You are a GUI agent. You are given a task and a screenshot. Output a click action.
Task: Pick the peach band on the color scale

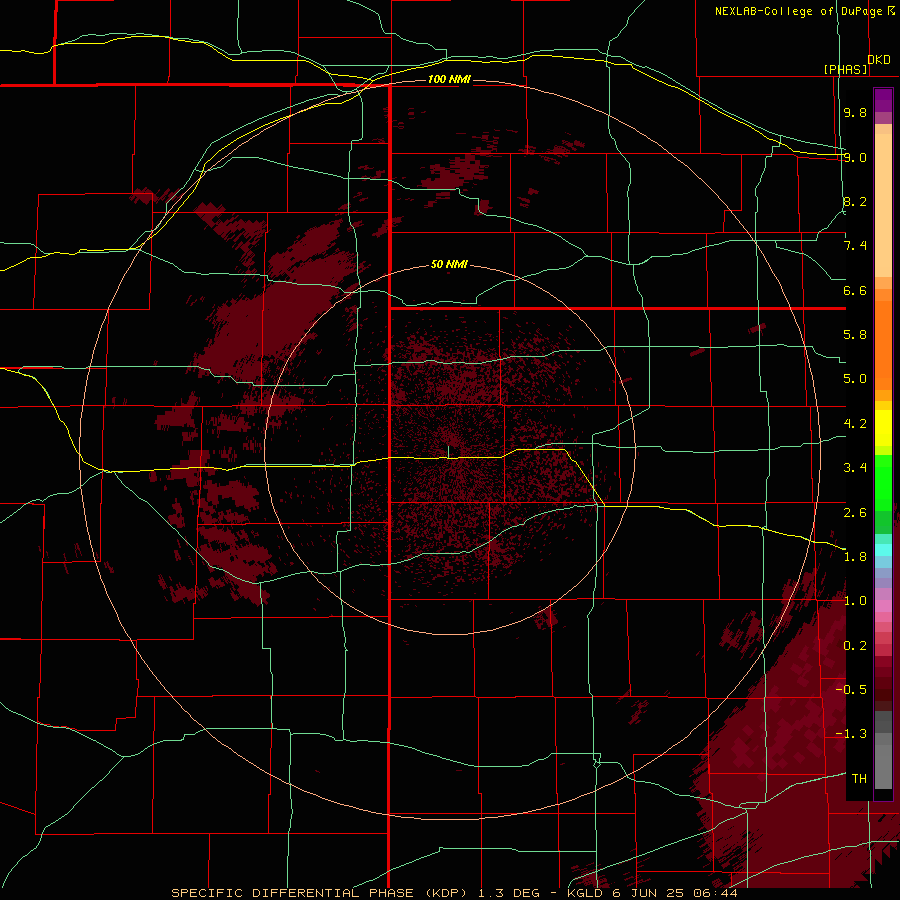883,205
